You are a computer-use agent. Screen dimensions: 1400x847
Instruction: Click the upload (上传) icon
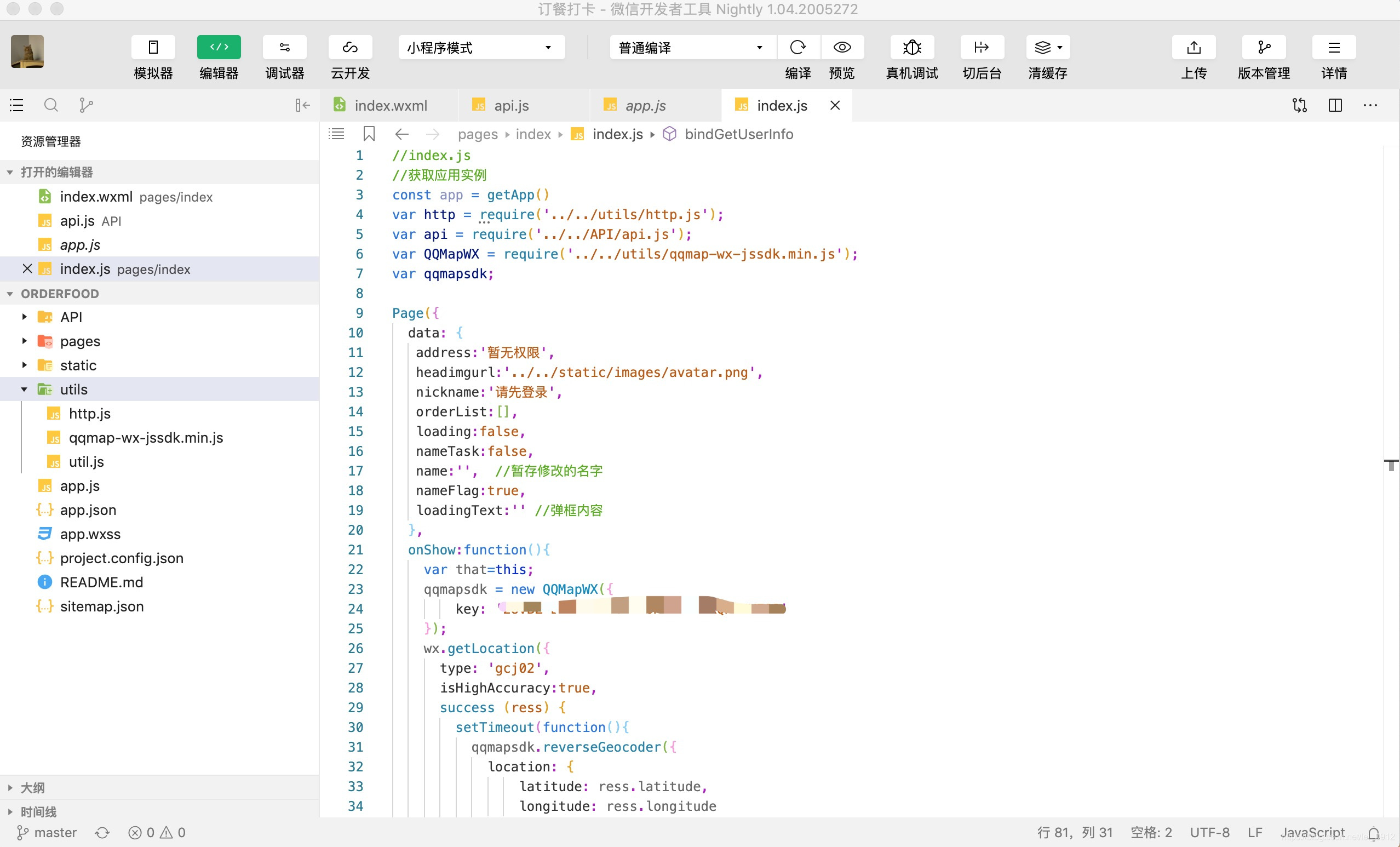(1194, 47)
